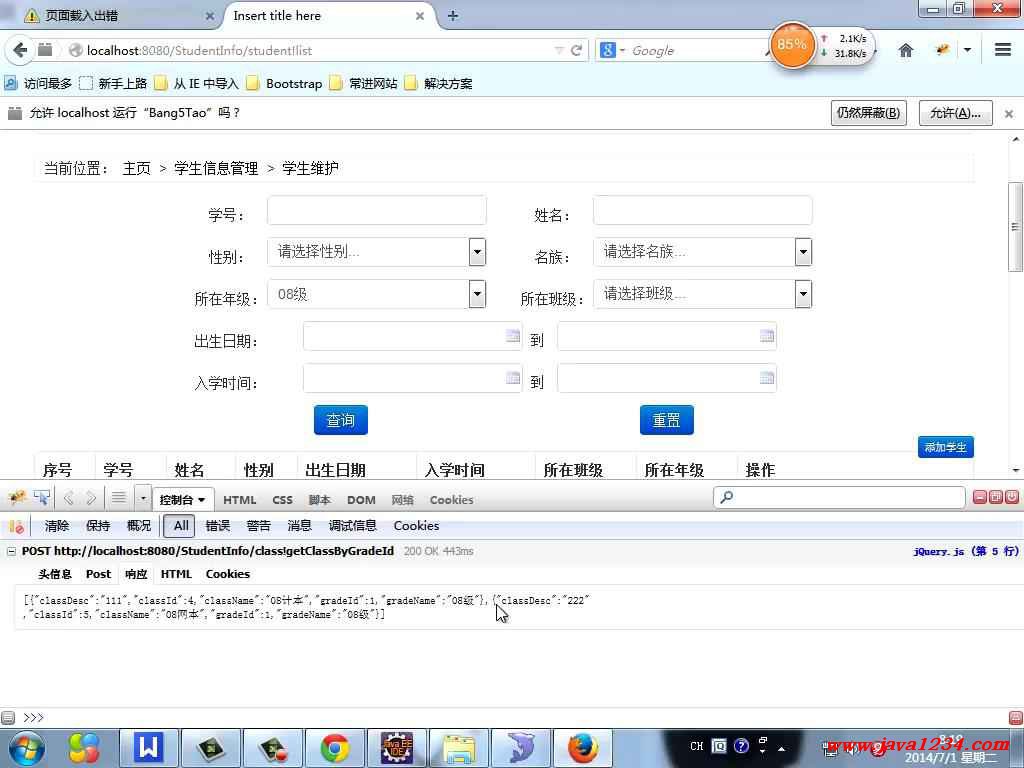Click the 学号 student number input field

(377, 211)
